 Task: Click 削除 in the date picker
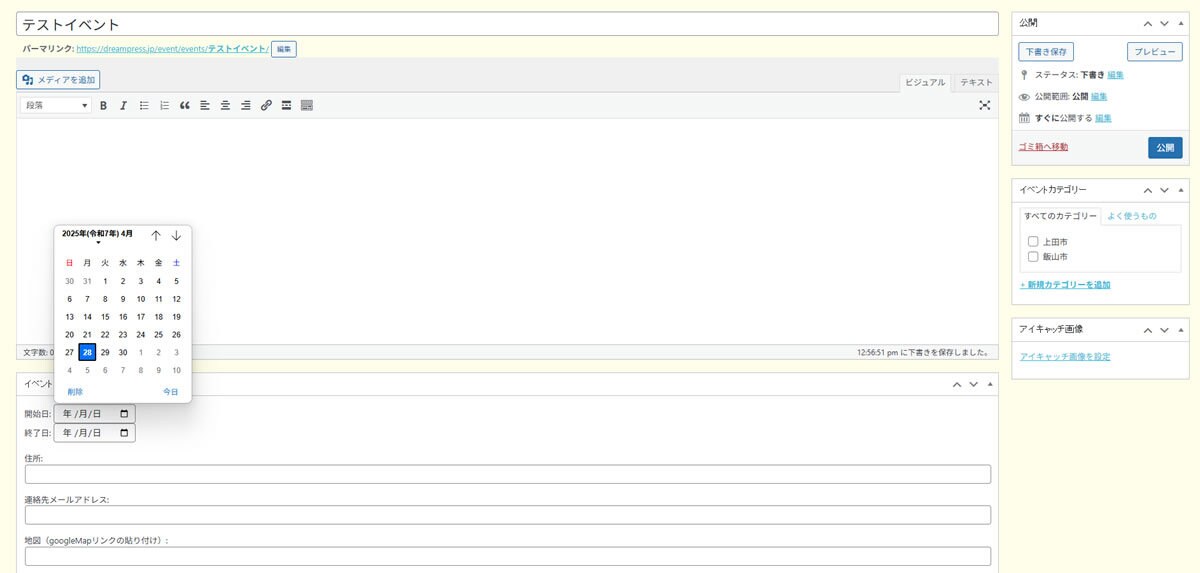tap(75, 392)
